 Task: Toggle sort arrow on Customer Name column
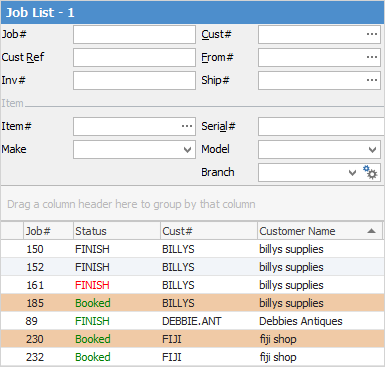click(371, 231)
